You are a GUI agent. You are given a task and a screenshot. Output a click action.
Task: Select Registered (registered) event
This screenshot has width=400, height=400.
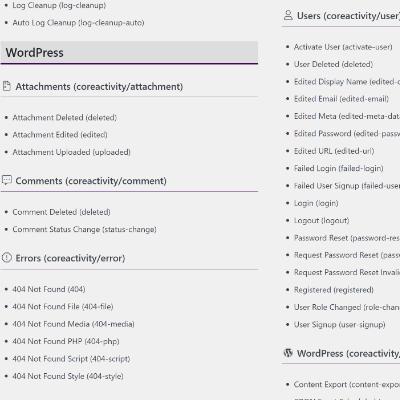point(334,290)
